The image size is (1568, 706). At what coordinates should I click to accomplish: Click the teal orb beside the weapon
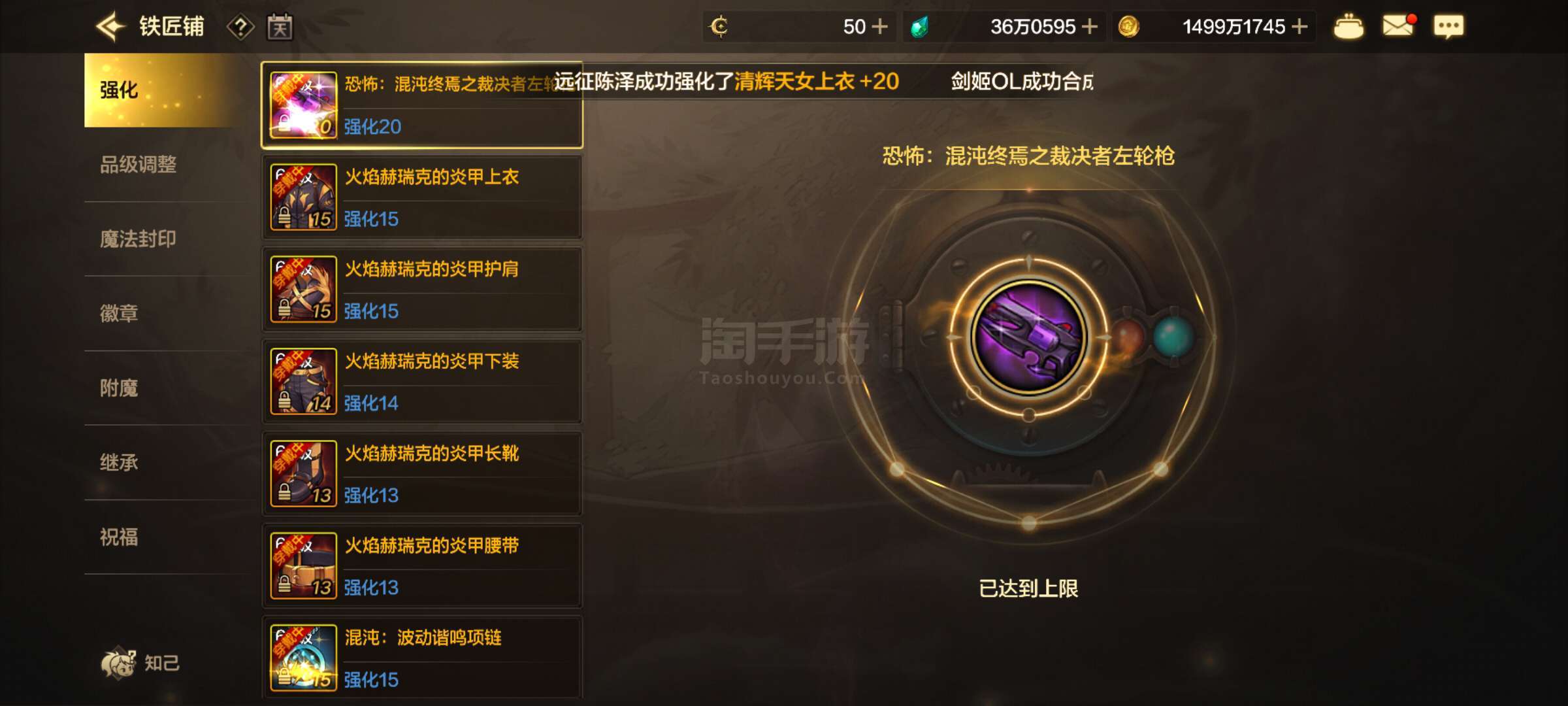tap(1173, 337)
